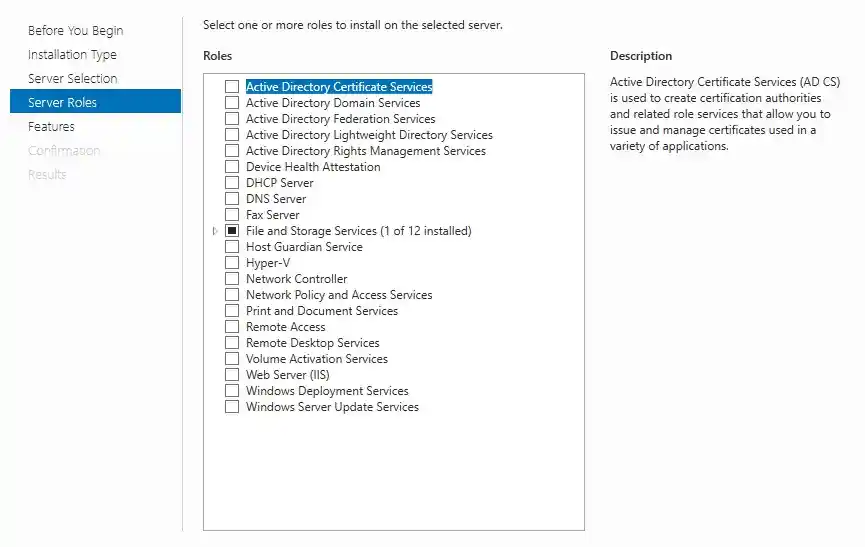Check the Active Directory Certificate Services box
Viewport: 865px width, 547px height.
(x=232, y=87)
